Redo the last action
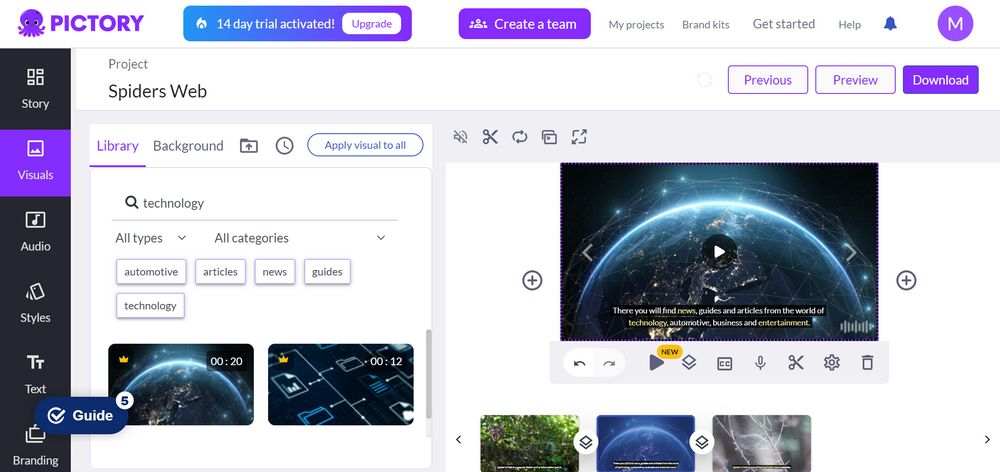1000x472 pixels. click(x=610, y=363)
